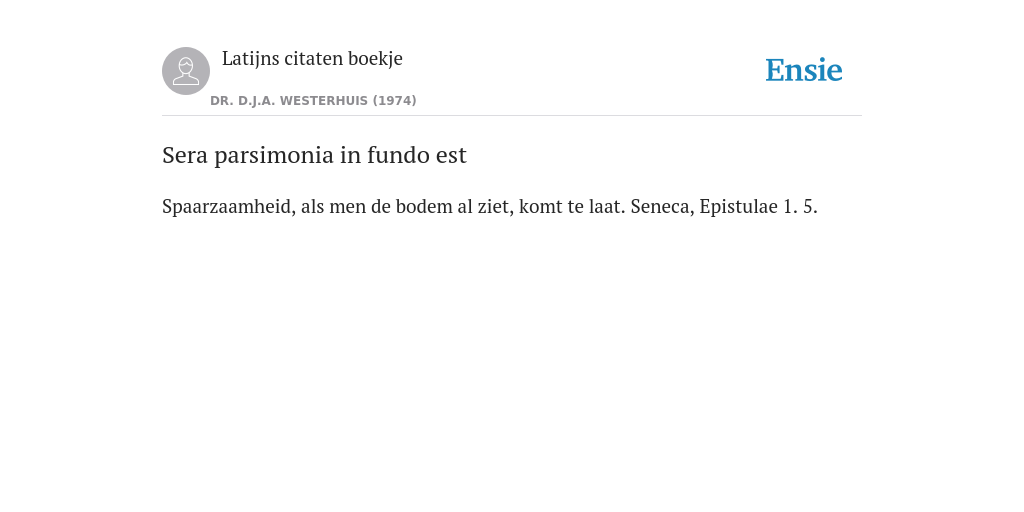1024x512 pixels.
Task: Click the word 'fundo' in the heading
Action: click(389, 155)
